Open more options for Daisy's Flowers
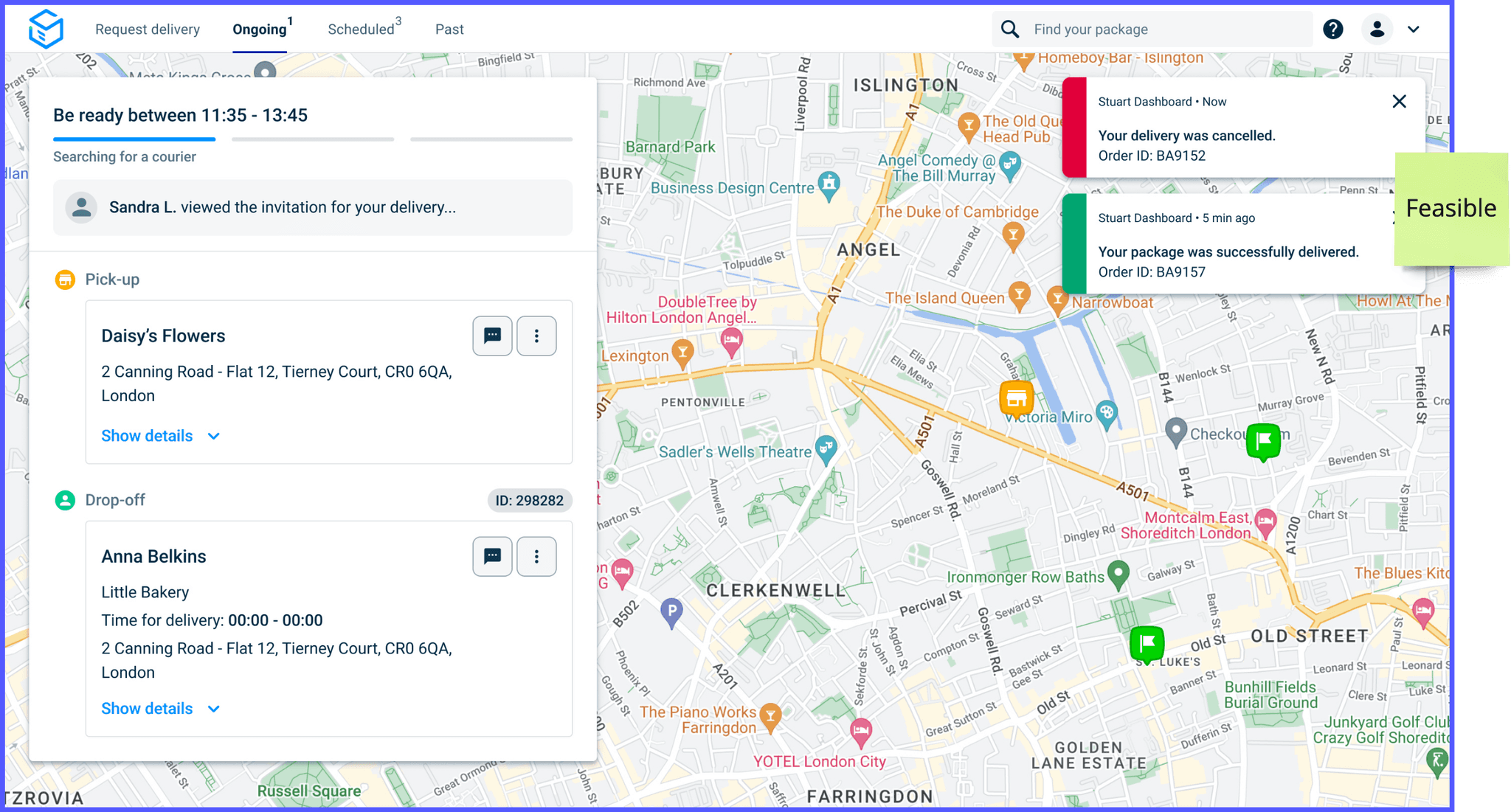The width and height of the screenshot is (1511, 812). (x=536, y=336)
